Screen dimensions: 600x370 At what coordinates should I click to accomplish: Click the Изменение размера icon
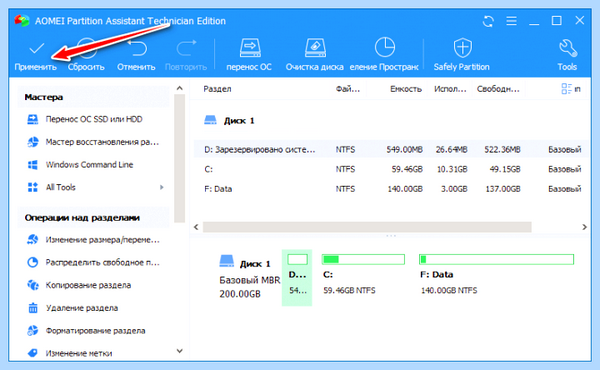pyautogui.click(x=33, y=240)
